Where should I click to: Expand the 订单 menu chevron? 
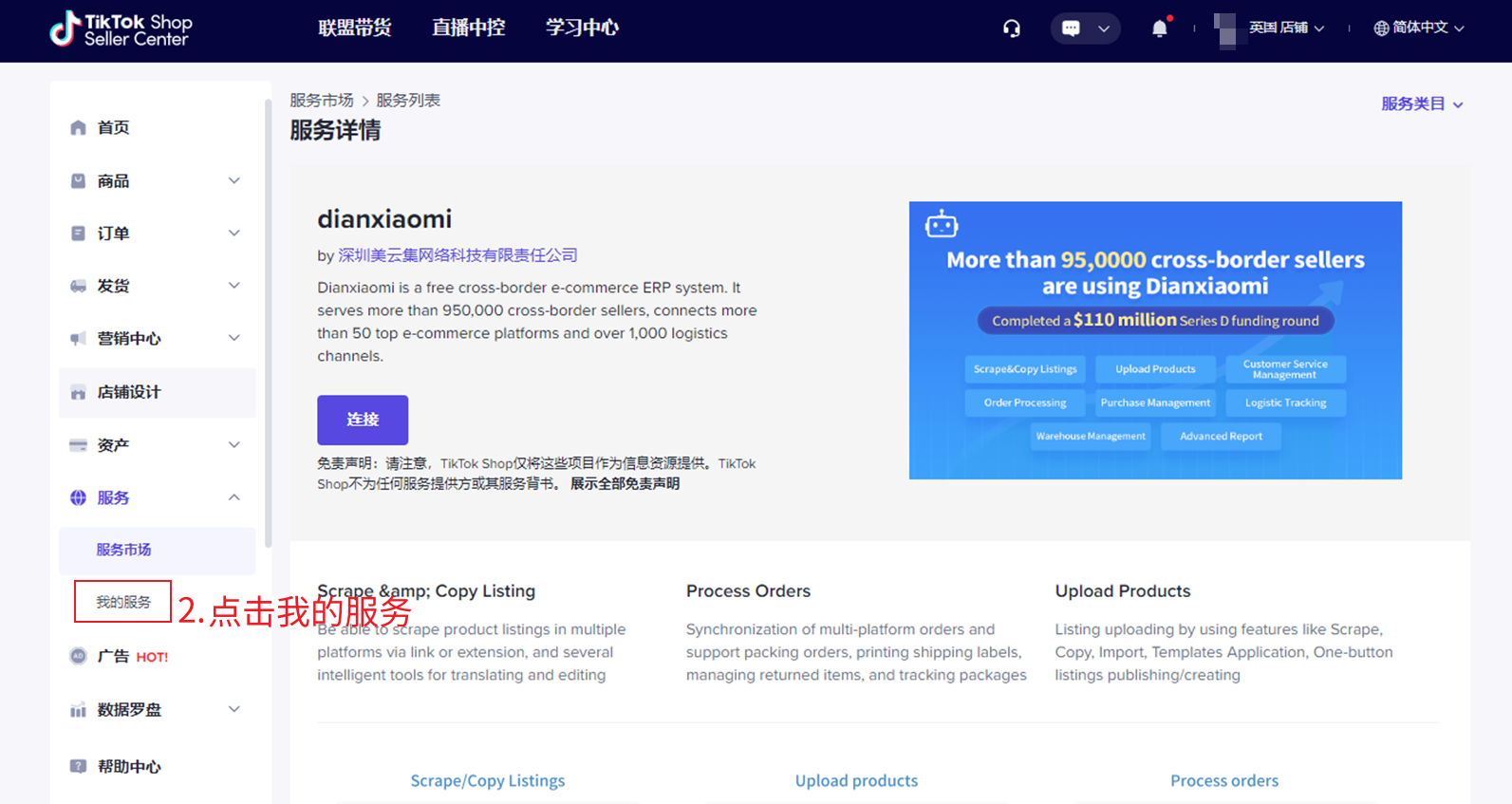(233, 233)
